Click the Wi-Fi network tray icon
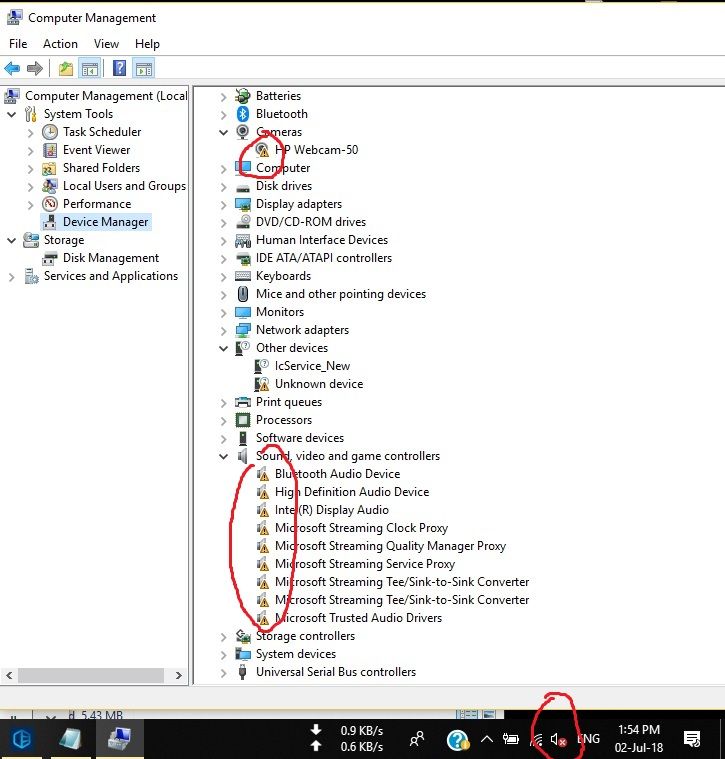Viewport: 725px width, 759px height. 537,739
